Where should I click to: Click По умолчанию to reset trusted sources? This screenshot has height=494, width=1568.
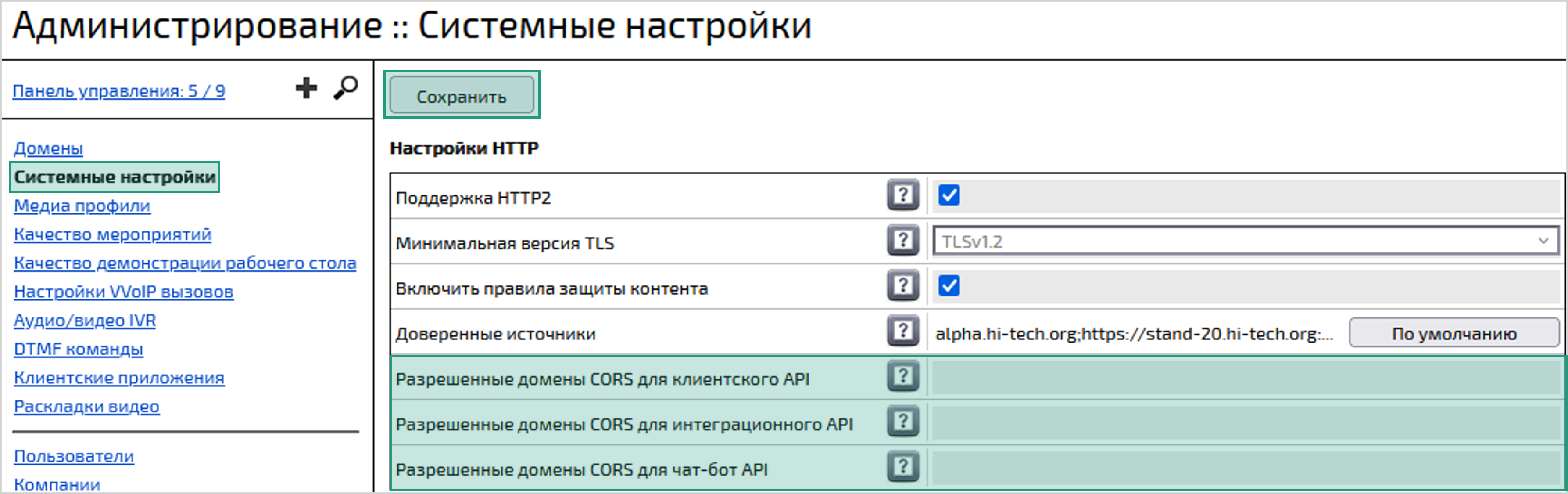coord(1453,332)
